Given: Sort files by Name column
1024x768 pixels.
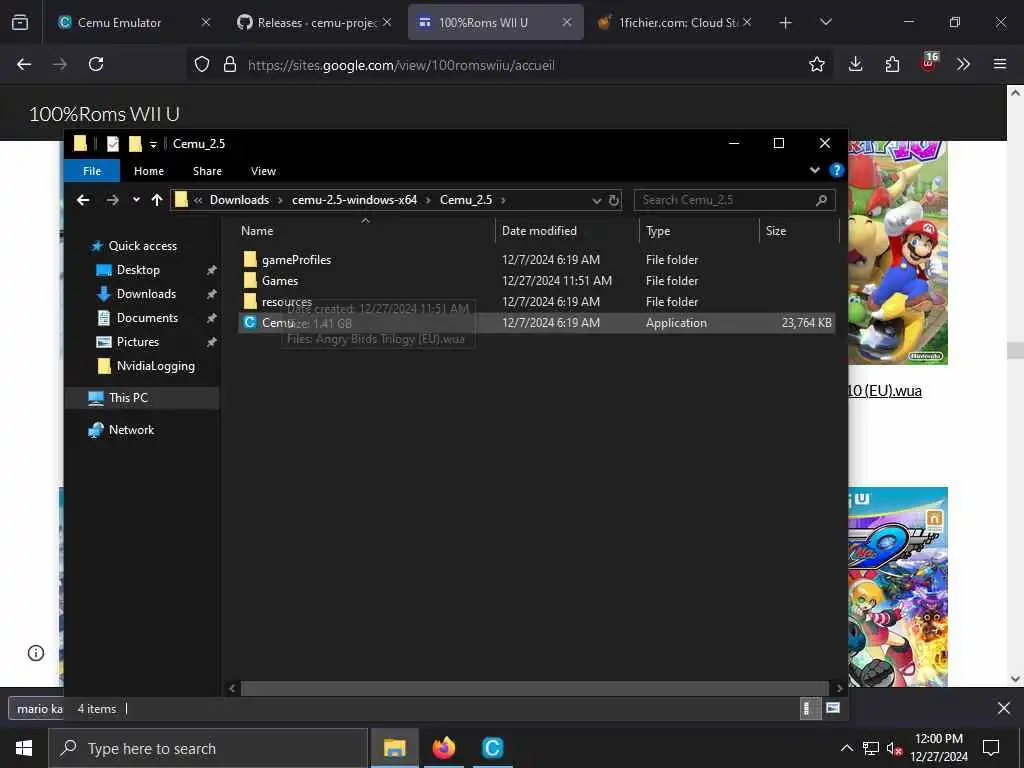Looking at the screenshot, I should click(x=257, y=231).
